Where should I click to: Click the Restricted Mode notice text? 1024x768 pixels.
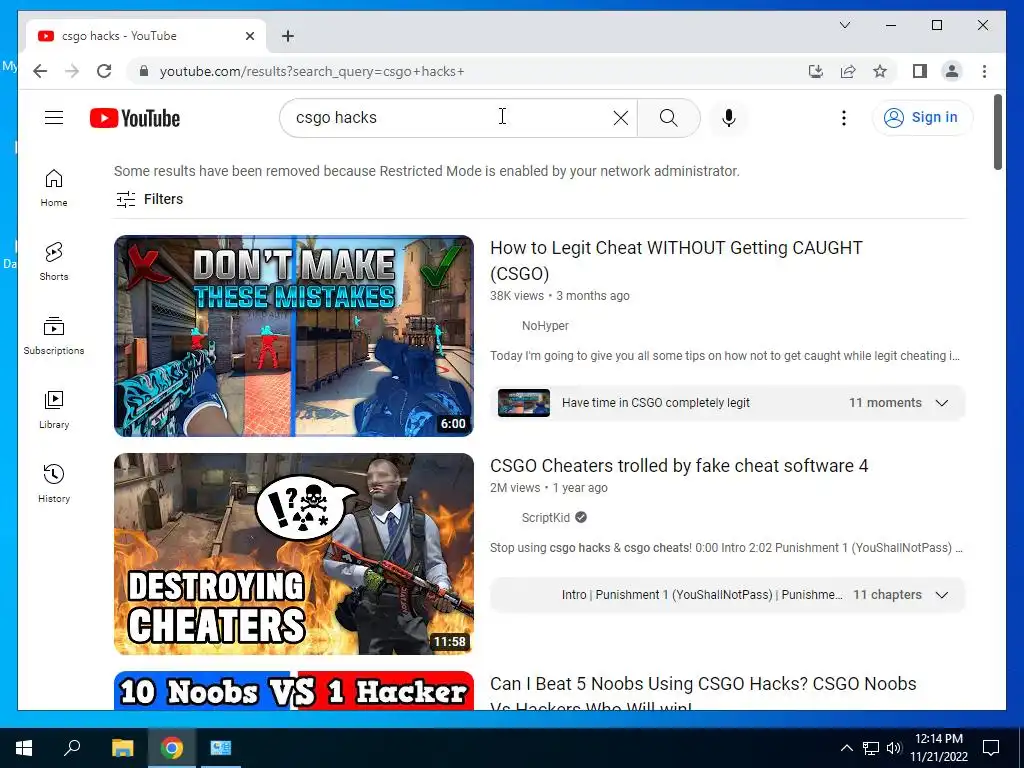(426, 171)
